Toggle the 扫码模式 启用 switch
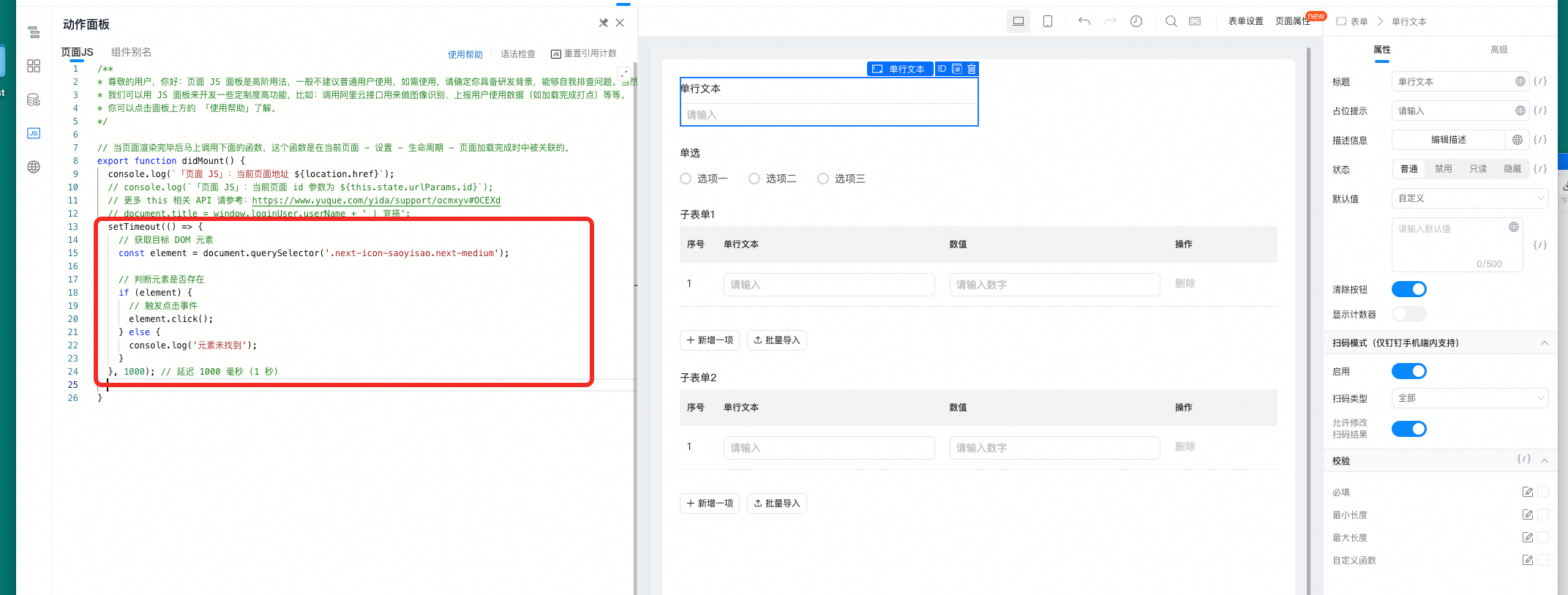The height and width of the screenshot is (595, 1568). 1409,371
